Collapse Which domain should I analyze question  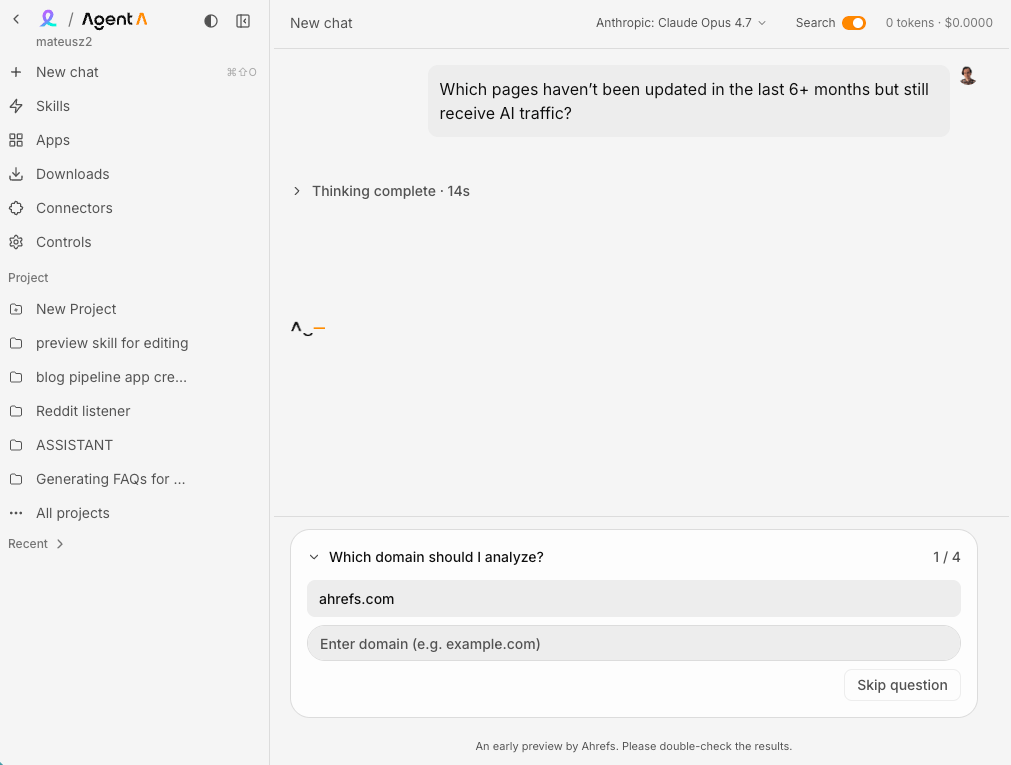coord(314,557)
